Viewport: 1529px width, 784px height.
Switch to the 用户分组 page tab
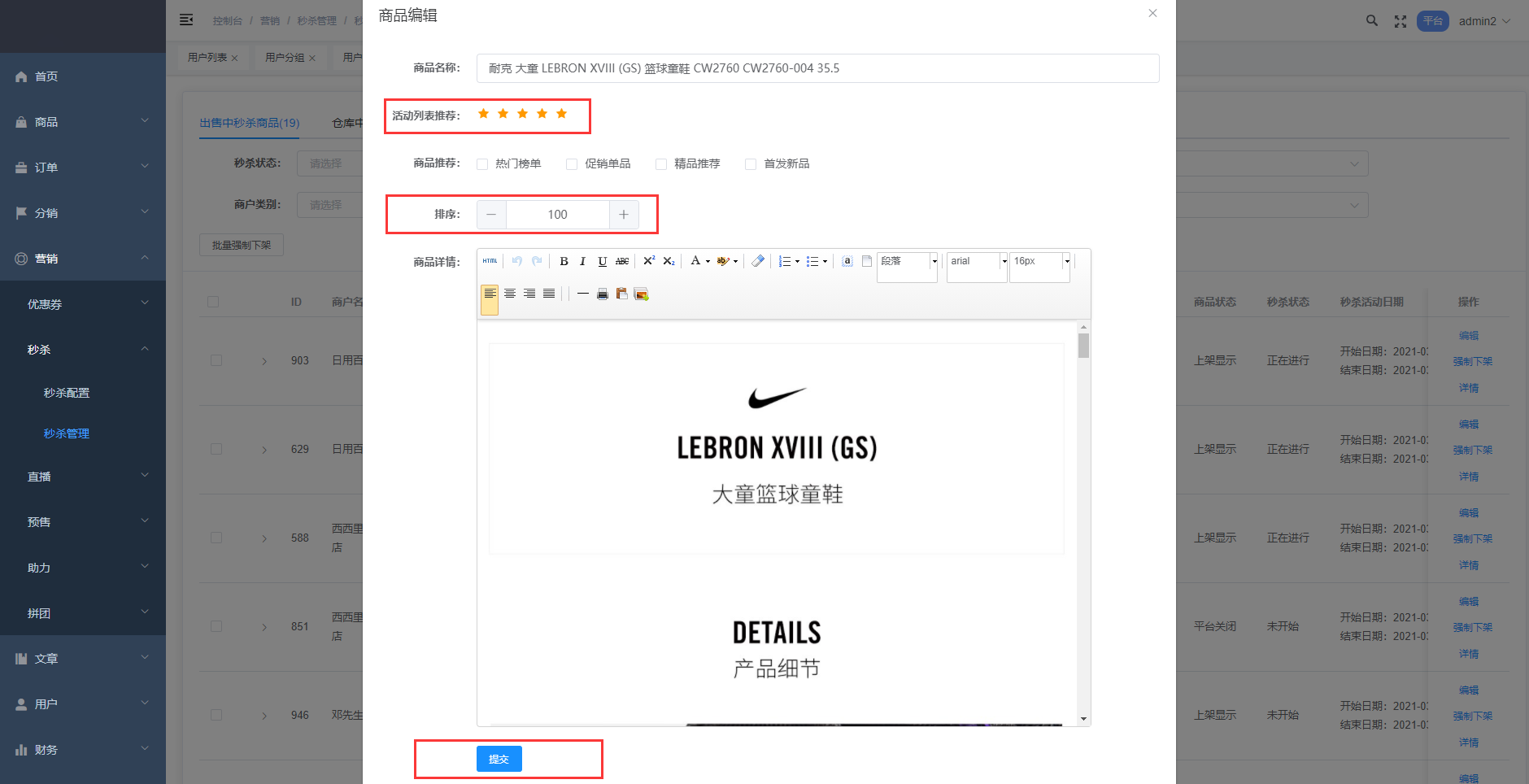point(285,58)
